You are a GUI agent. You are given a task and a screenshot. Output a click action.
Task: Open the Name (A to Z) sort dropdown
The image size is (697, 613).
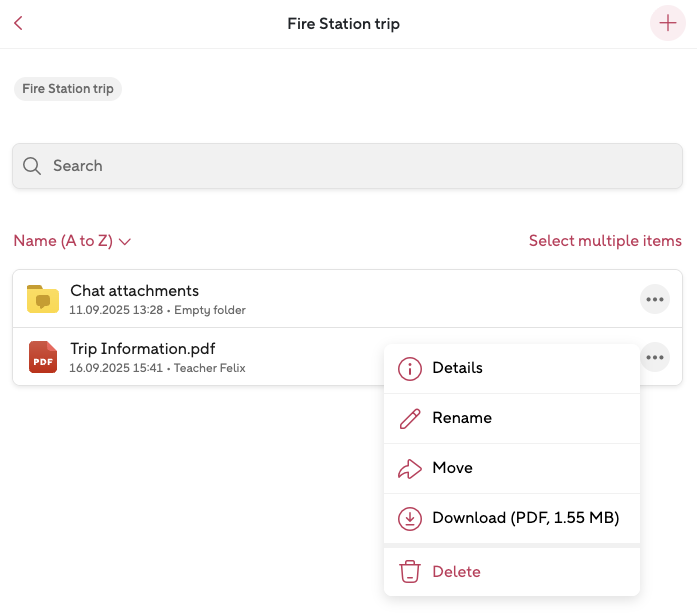pyautogui.click(x=73, y=241)
